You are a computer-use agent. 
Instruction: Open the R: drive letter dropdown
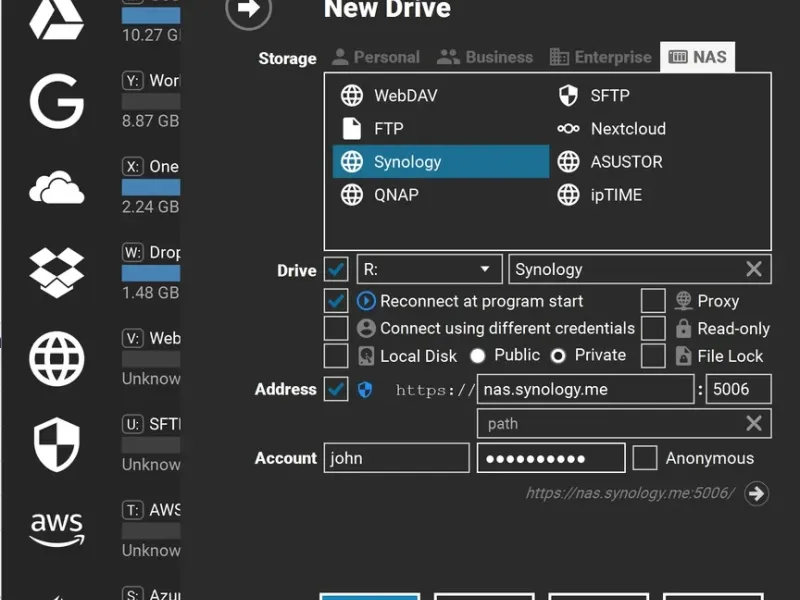[430, 269]
